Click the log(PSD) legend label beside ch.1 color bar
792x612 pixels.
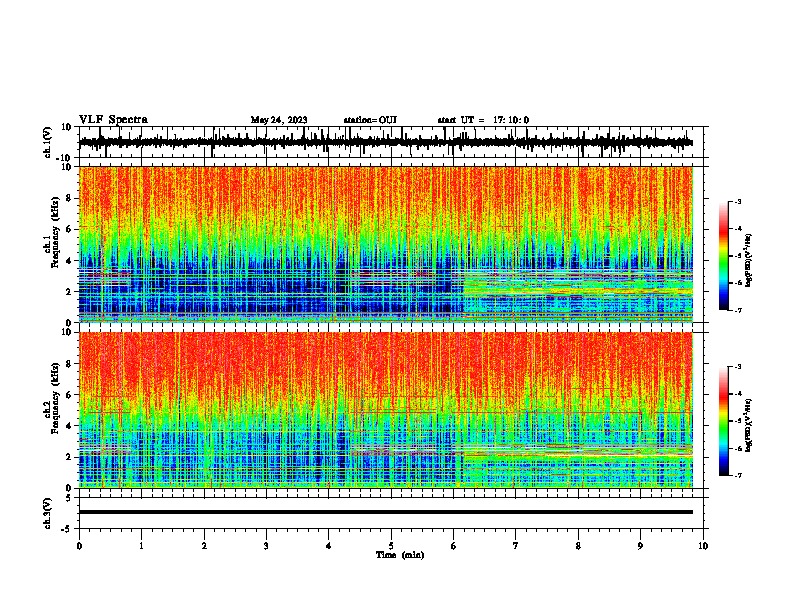(x=749, y=260)
